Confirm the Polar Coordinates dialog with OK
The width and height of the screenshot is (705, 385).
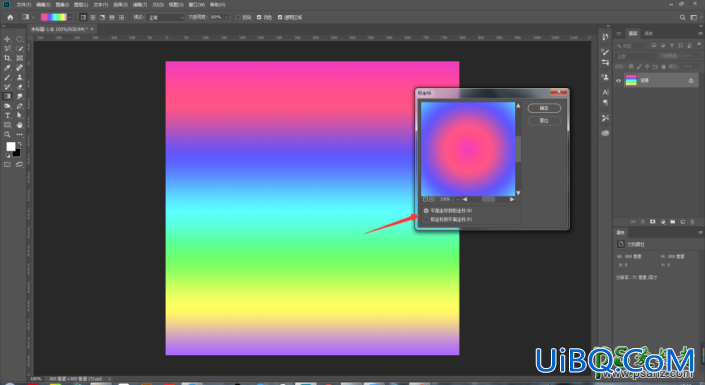(x=544, y=108)
